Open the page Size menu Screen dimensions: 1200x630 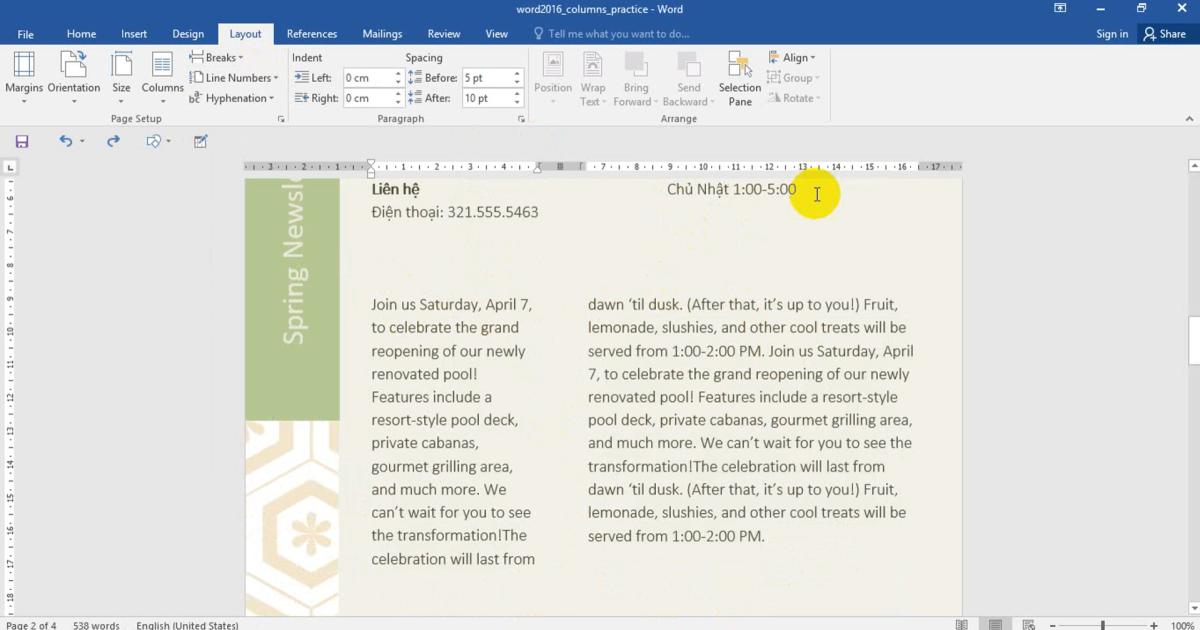click(x=121, y=78)
